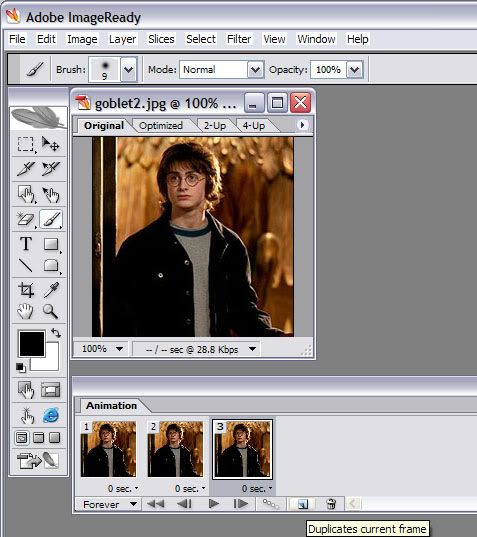Click the rollover preview hand icon
The width and height of the screenshot is (477, 537).
(27, 416)
